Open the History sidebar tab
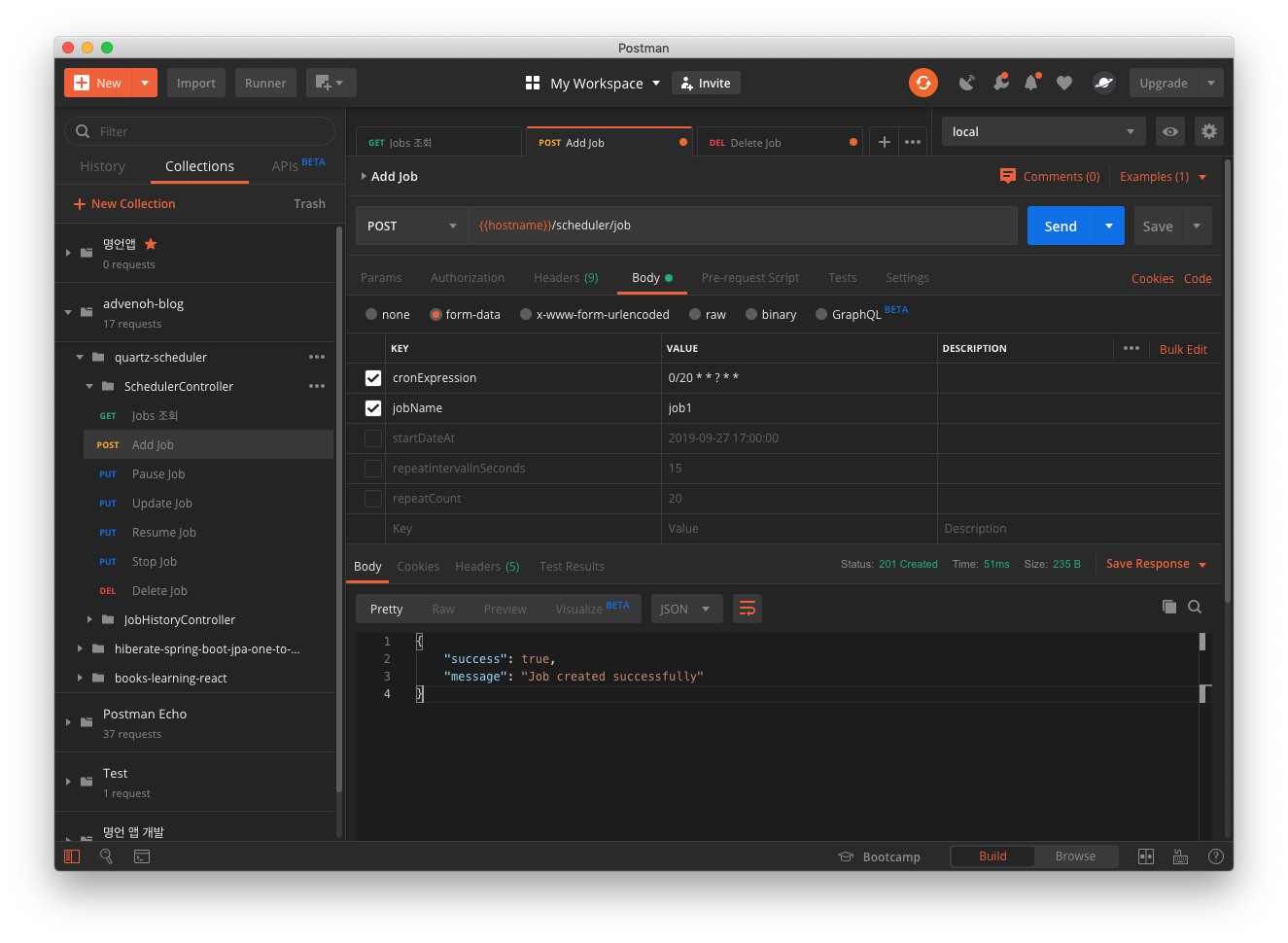The width and height of the screenshot is (1288, 943). [102, 166]
